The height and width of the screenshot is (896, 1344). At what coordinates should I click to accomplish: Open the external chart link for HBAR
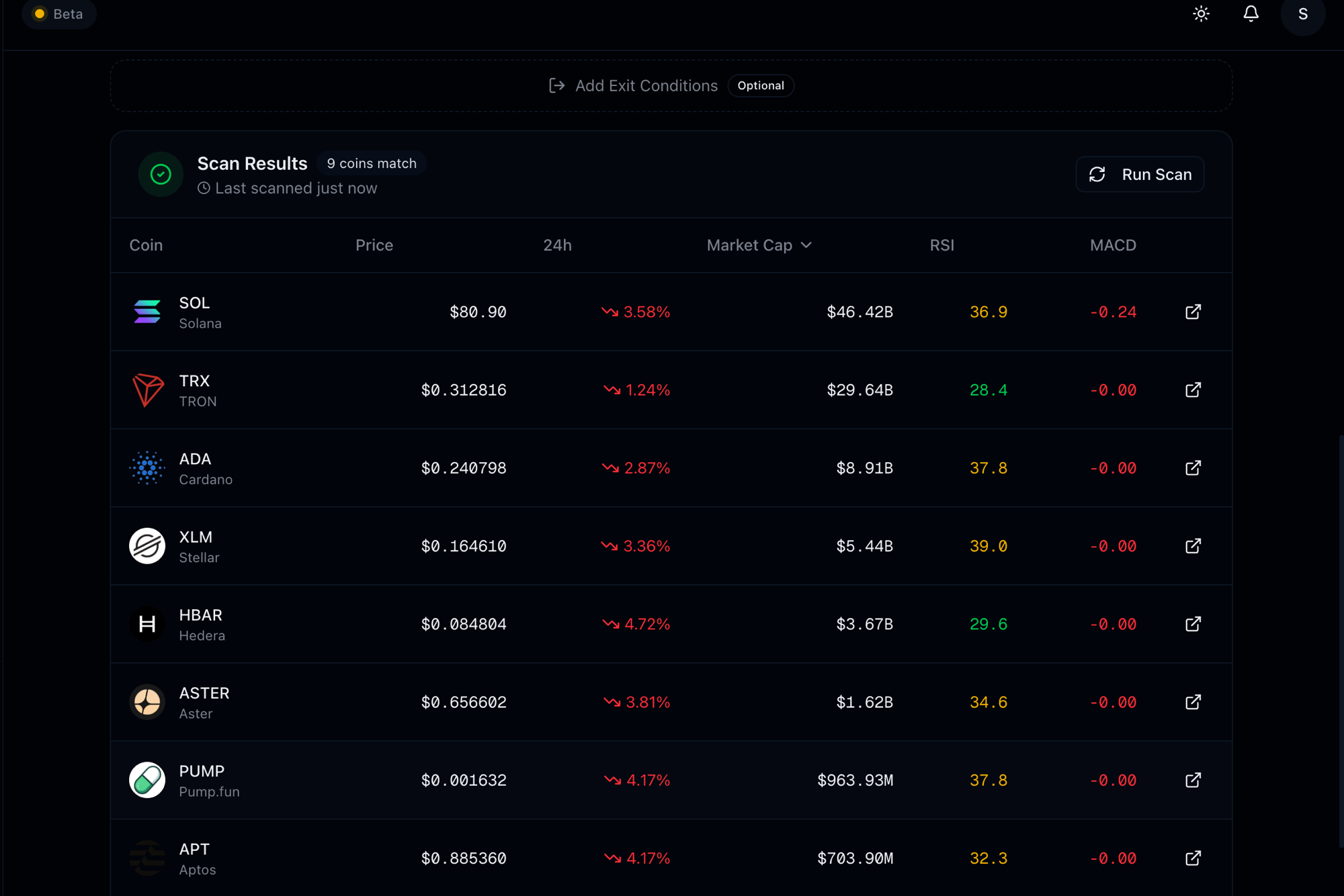coord(1193,624)
